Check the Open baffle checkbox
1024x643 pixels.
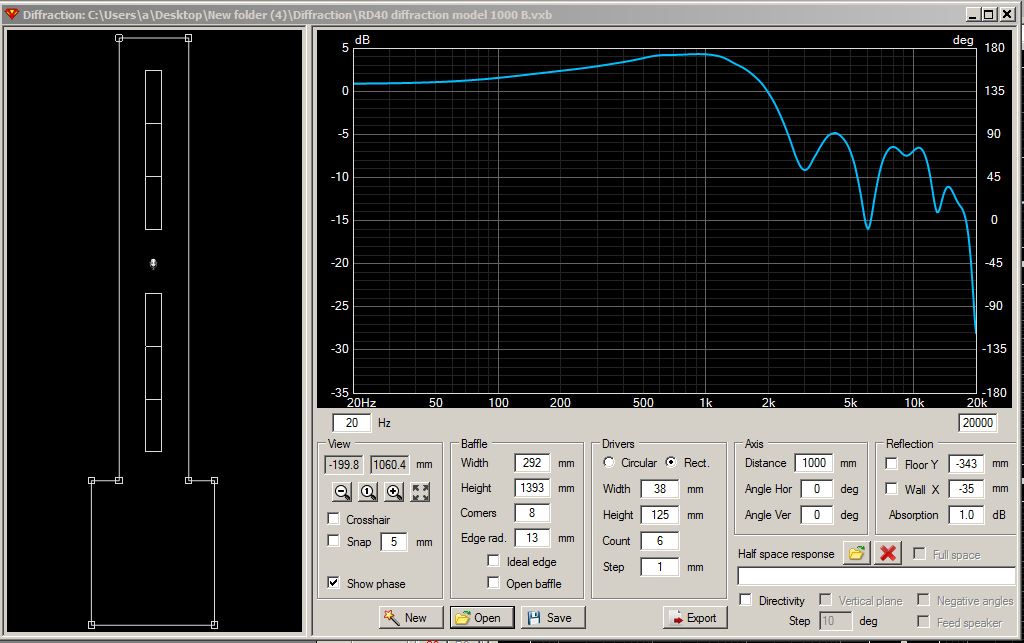point(494,583)
